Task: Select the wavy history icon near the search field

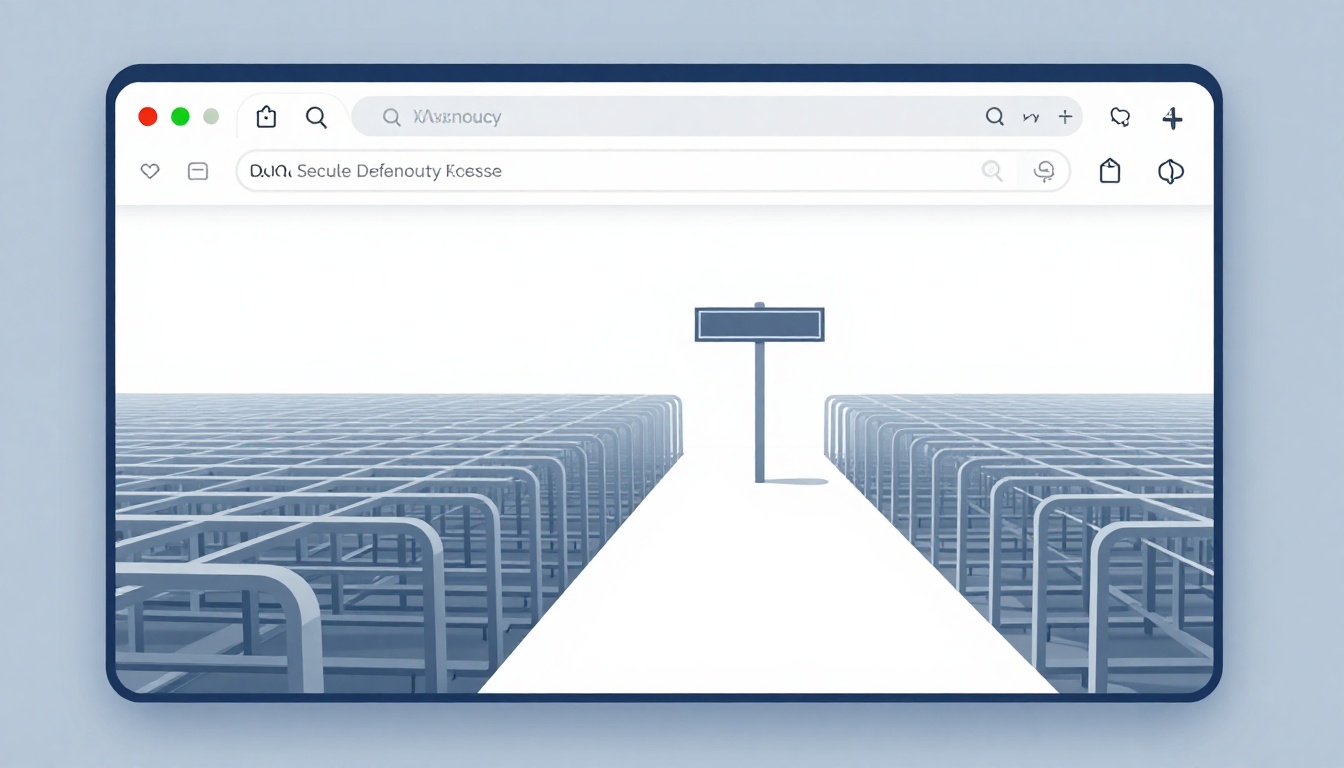Action: [1031, 117]
